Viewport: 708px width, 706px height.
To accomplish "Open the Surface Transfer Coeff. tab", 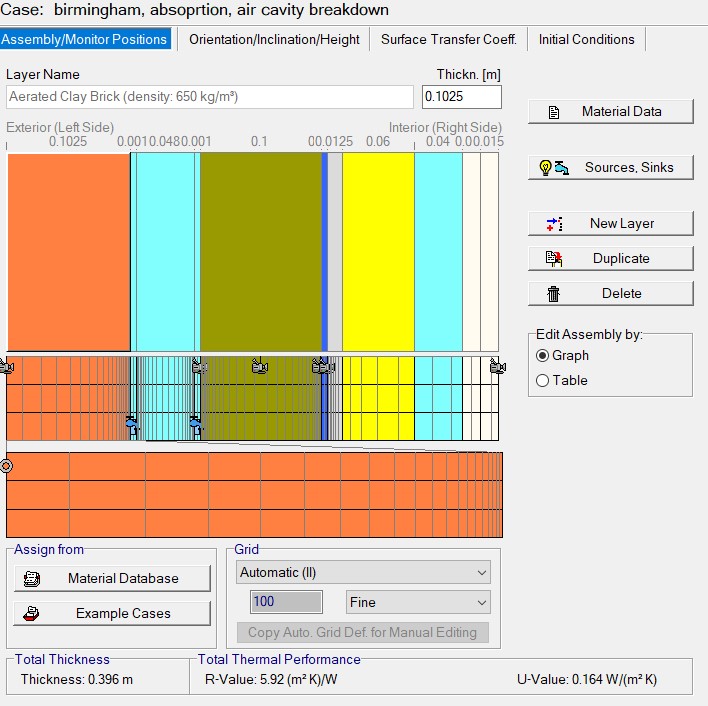I will pyautogui.click(x=448, y=40).
